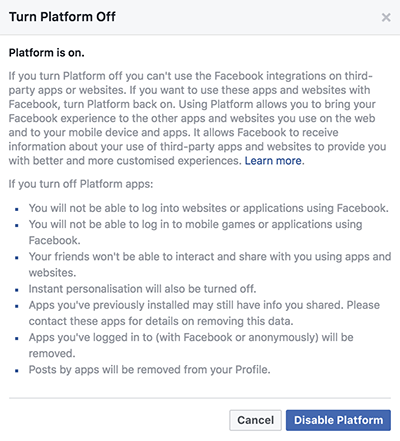Select the log into websites bullet text
The width and height of the screenshot is (400, 441).
coord(209,208)
